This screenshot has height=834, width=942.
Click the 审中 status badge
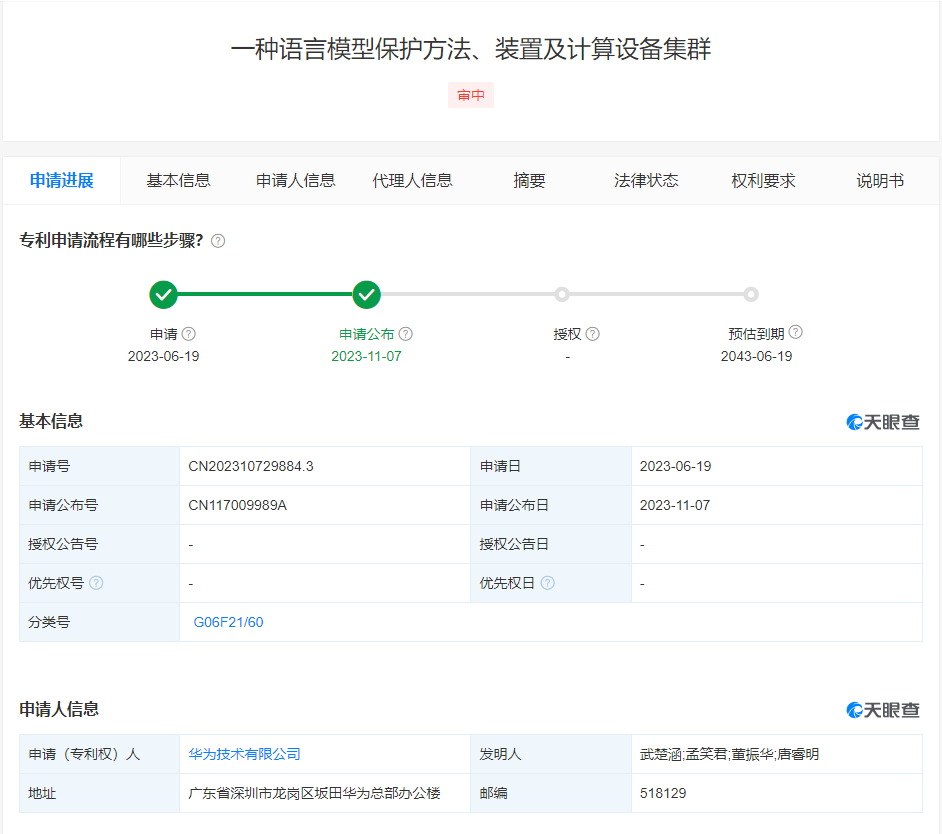pyautogui.click(x=470, y=95)
